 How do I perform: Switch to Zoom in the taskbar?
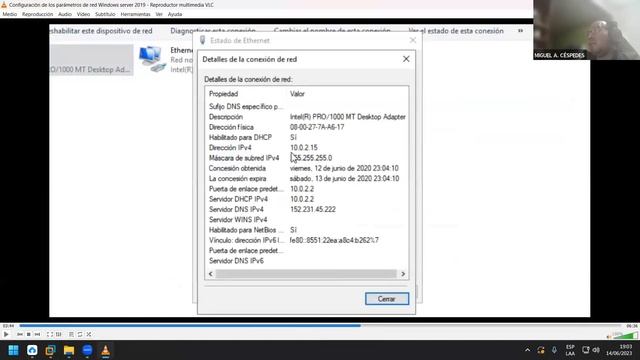point(87,350)
